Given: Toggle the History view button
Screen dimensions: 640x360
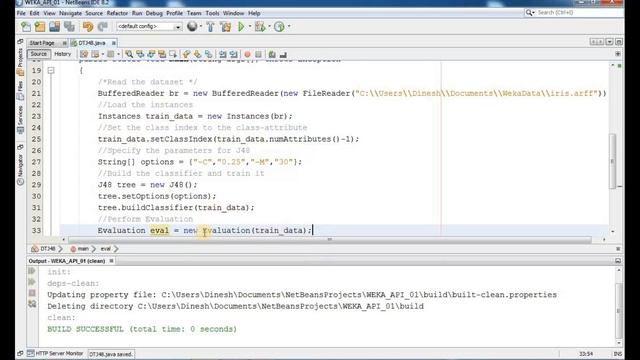Looking at the screenshot, I should pyautogui.click(x=62, y=54).
